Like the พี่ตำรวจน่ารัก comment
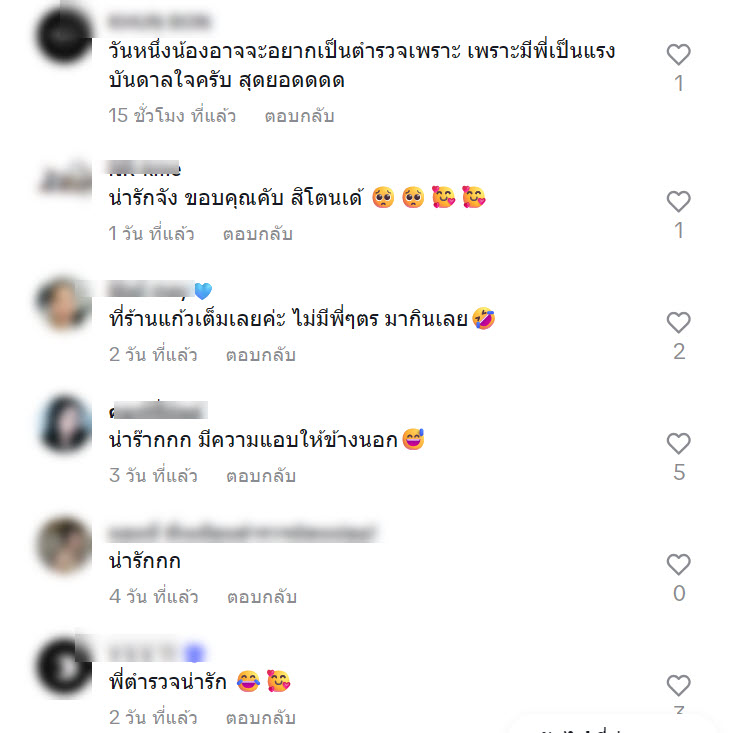Screen dimensions: 740x733 coord(678,685)
